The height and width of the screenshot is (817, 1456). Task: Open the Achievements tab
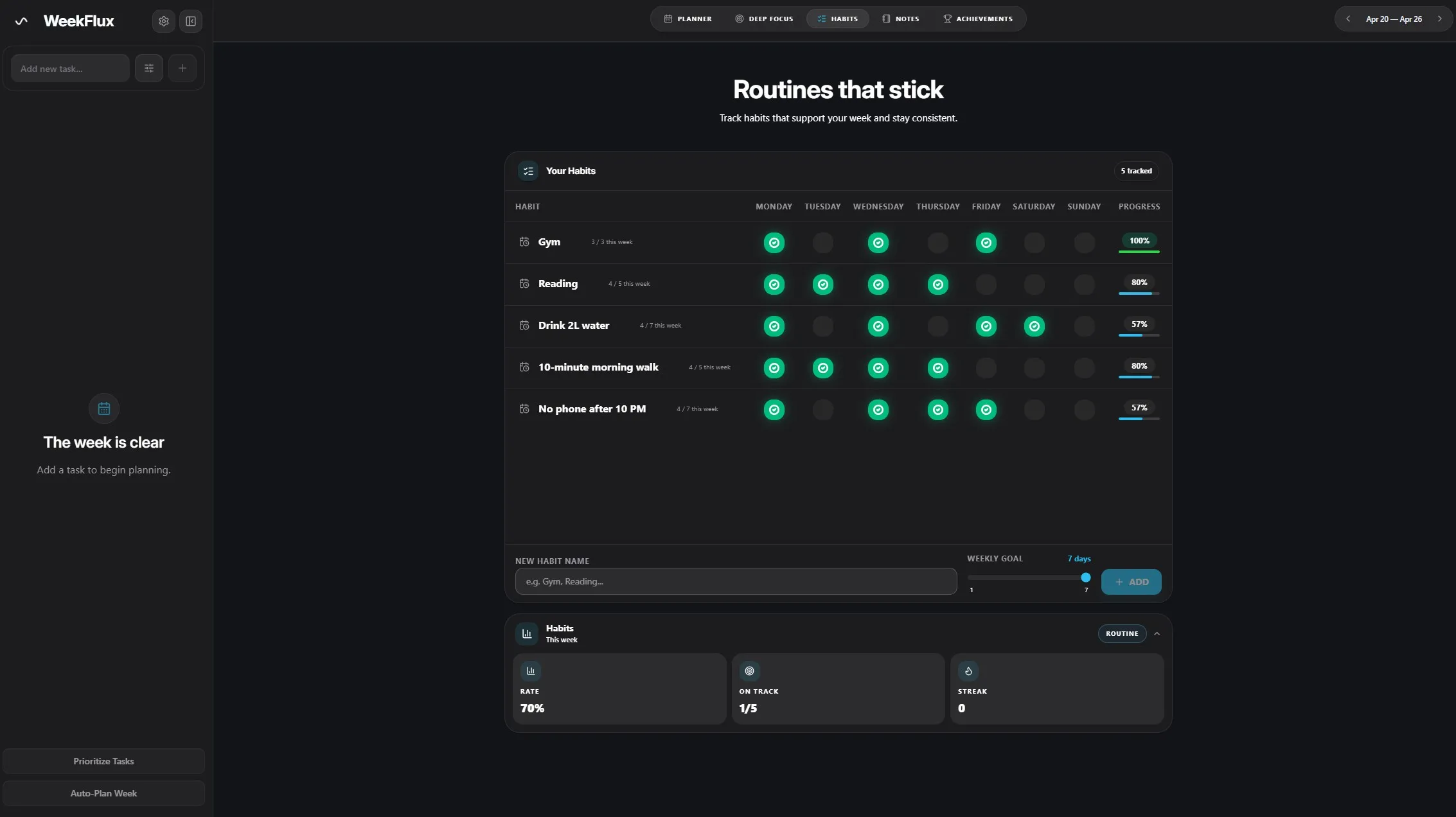[977, 19]
